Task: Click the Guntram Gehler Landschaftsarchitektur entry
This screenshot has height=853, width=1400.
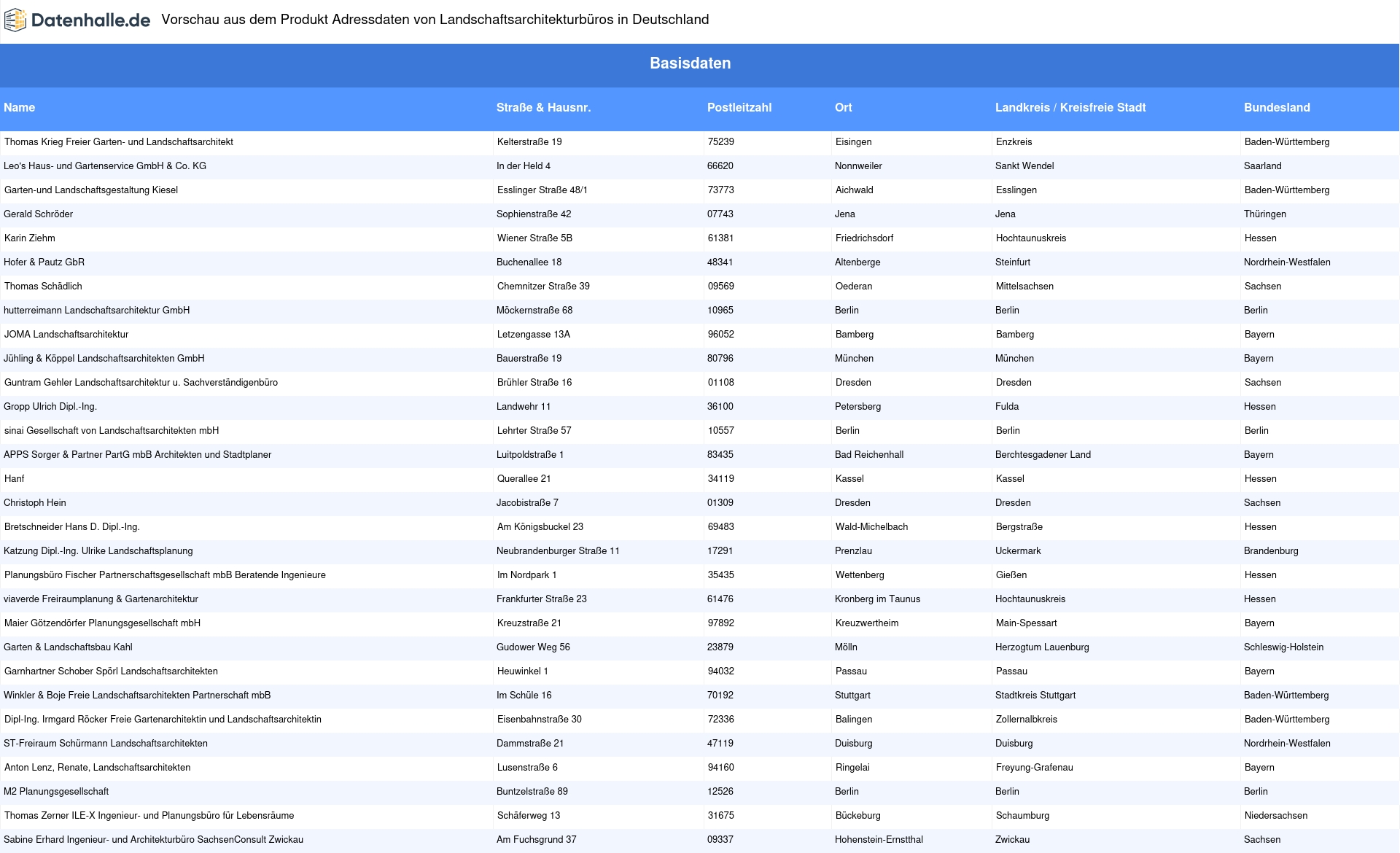Action: [x=141, y=383]
